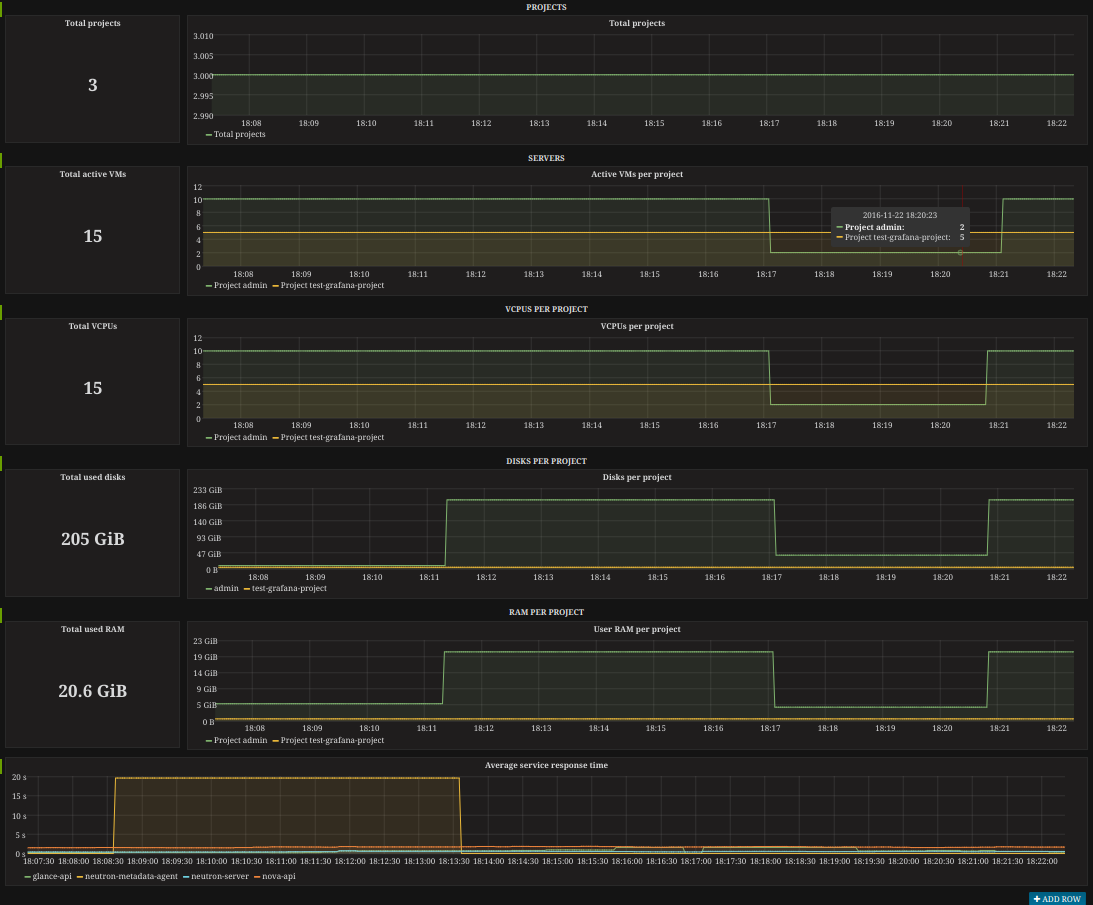Click the orange color dash beside nova-api
Image resolution: width=1093 pixels, height=905 pixels.
(x=257, y=877)
